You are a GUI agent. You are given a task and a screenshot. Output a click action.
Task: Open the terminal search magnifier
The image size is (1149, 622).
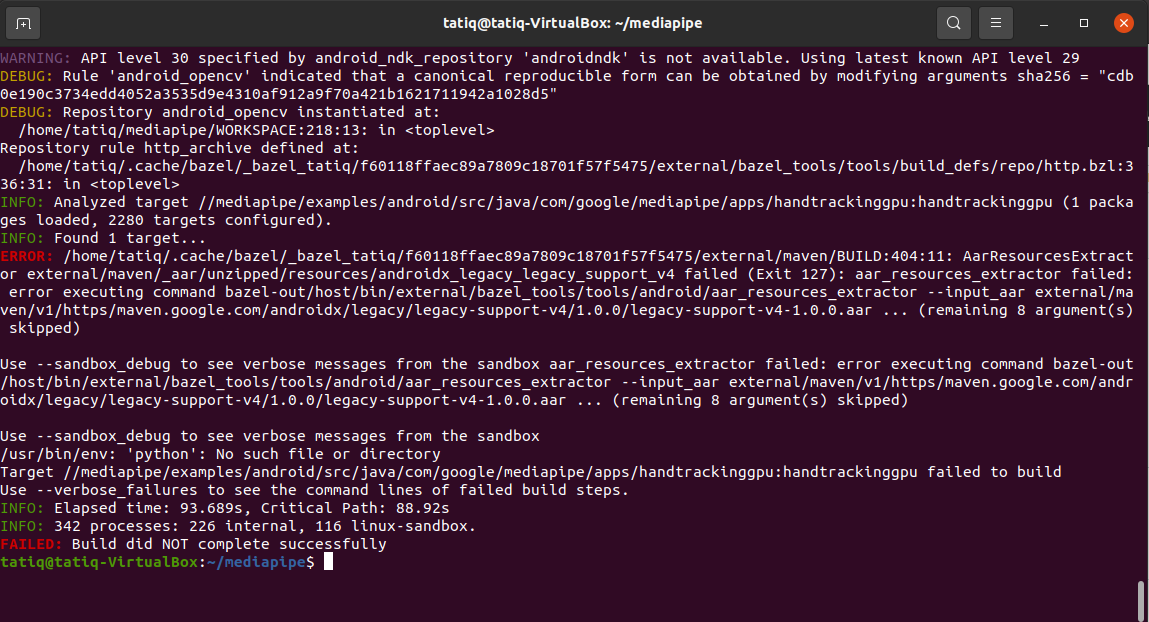[x=953, y=22]
